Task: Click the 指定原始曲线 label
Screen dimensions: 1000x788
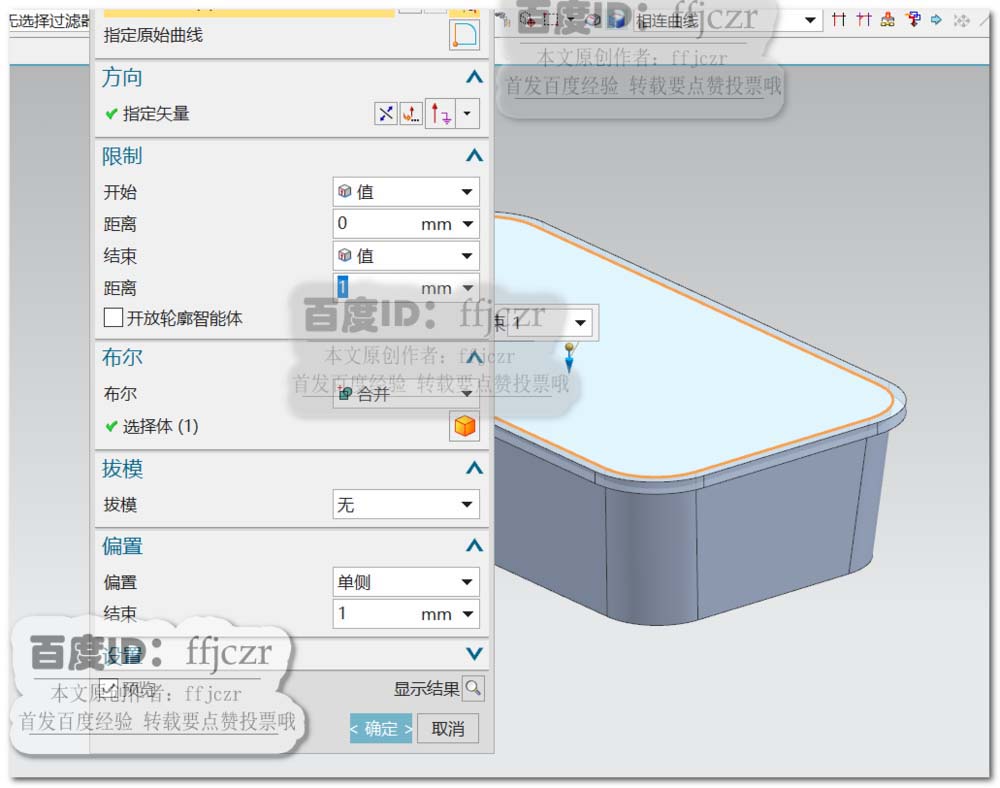Action: click(x=153, y=35)
